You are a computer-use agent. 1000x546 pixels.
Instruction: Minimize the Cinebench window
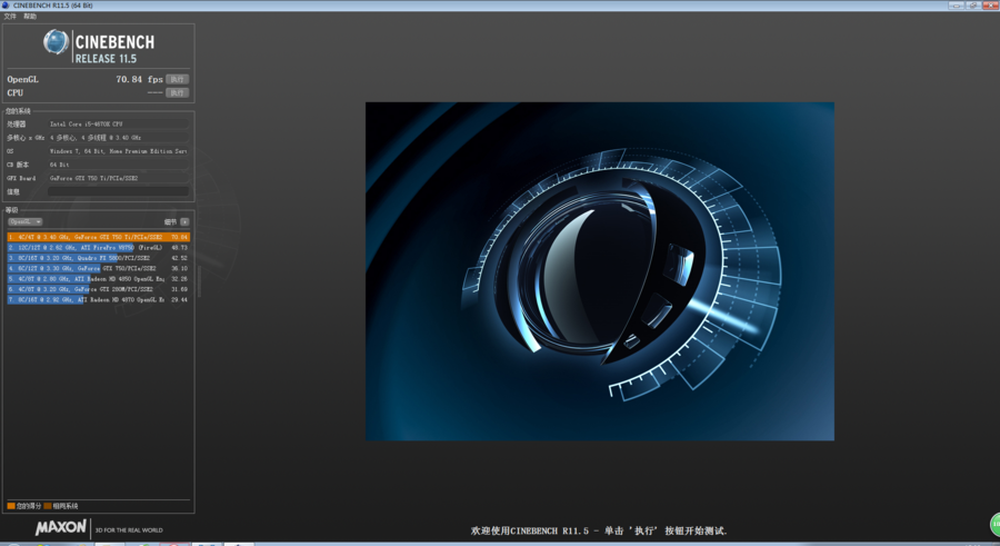pyautogui.click(x=955, y=5)
